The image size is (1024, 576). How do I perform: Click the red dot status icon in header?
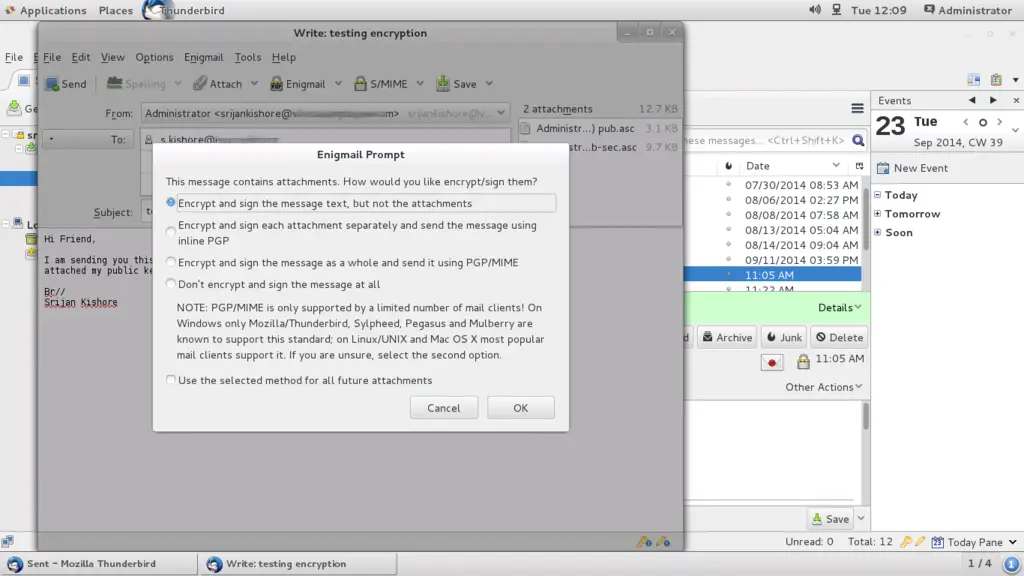772,362
